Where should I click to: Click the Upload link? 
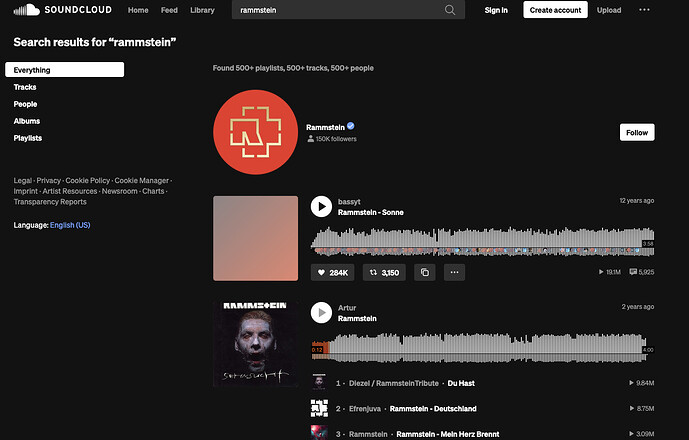pyautogui.click(x=609, y=10)
